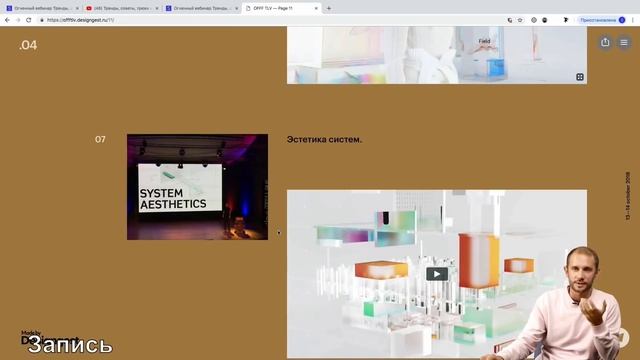Click the share icon on the page
This screenshot has width=640, height=360.
605,42
